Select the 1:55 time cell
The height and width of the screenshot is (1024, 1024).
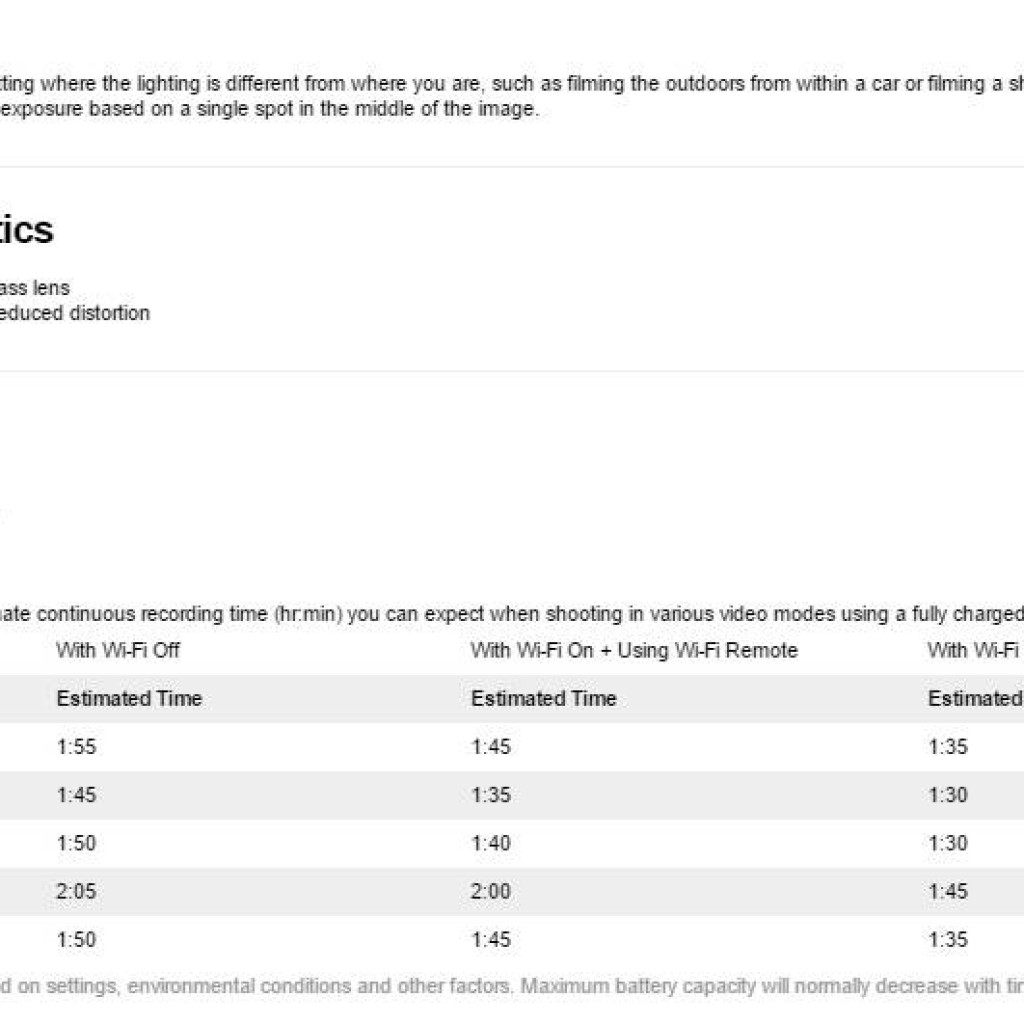coord(76,746)
